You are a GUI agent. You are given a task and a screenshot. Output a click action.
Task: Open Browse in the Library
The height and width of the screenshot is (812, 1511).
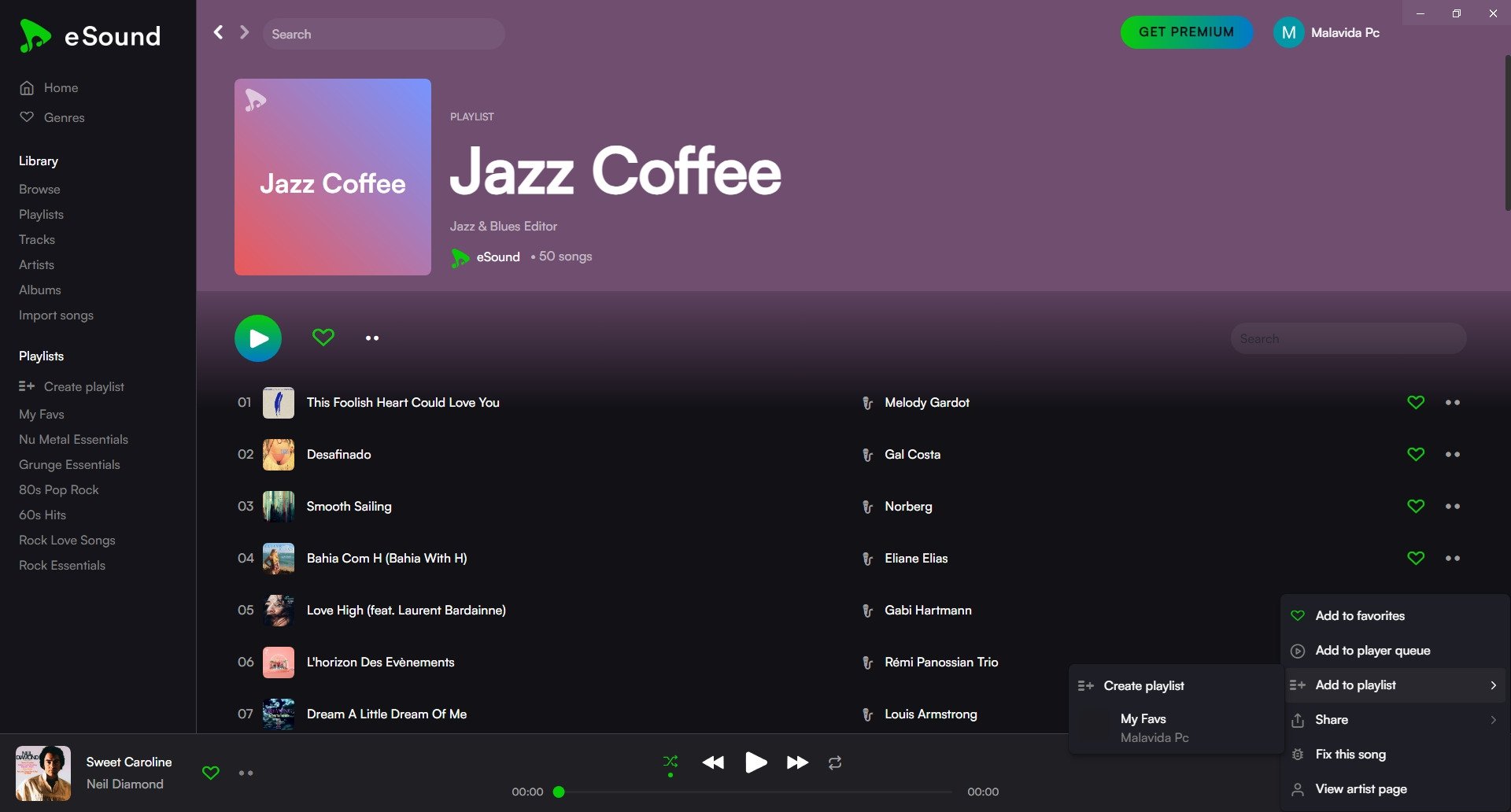pos(39,189)
